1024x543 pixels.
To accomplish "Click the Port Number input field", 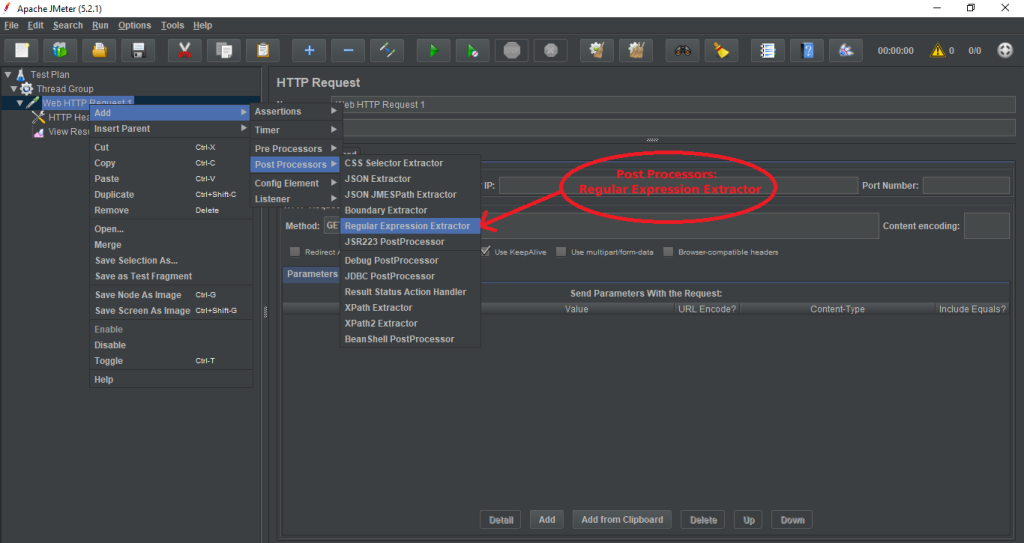I will (965, 185).
